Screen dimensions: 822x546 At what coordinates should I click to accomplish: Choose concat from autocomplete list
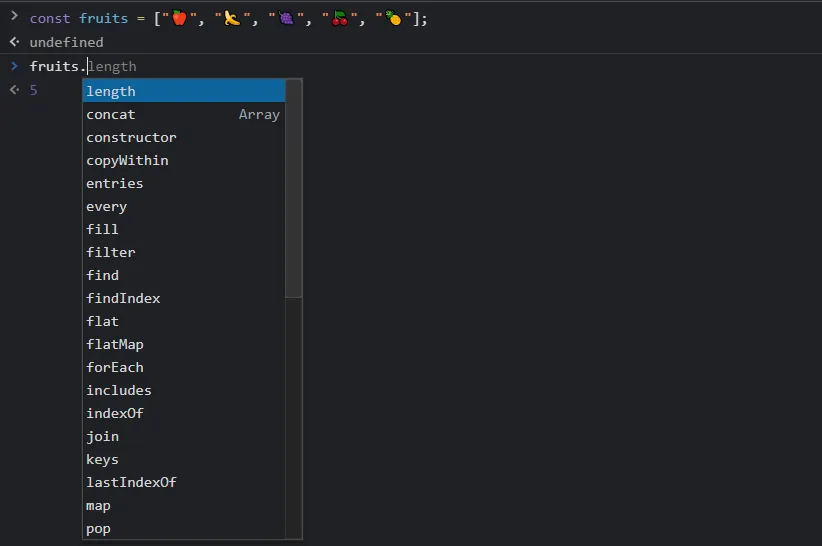(x=183, y=114)
